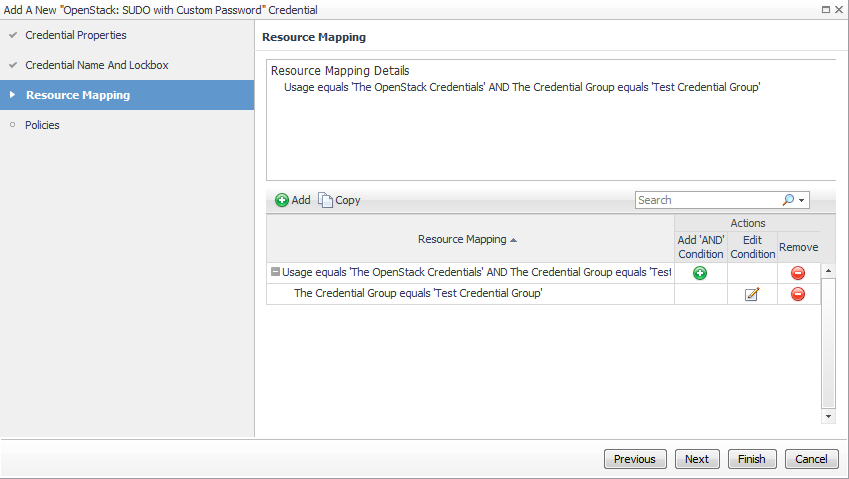Click the table scrollbar down arrow
Image resolution: width=849 pixels, height=479 pixels.
(828, 415)
